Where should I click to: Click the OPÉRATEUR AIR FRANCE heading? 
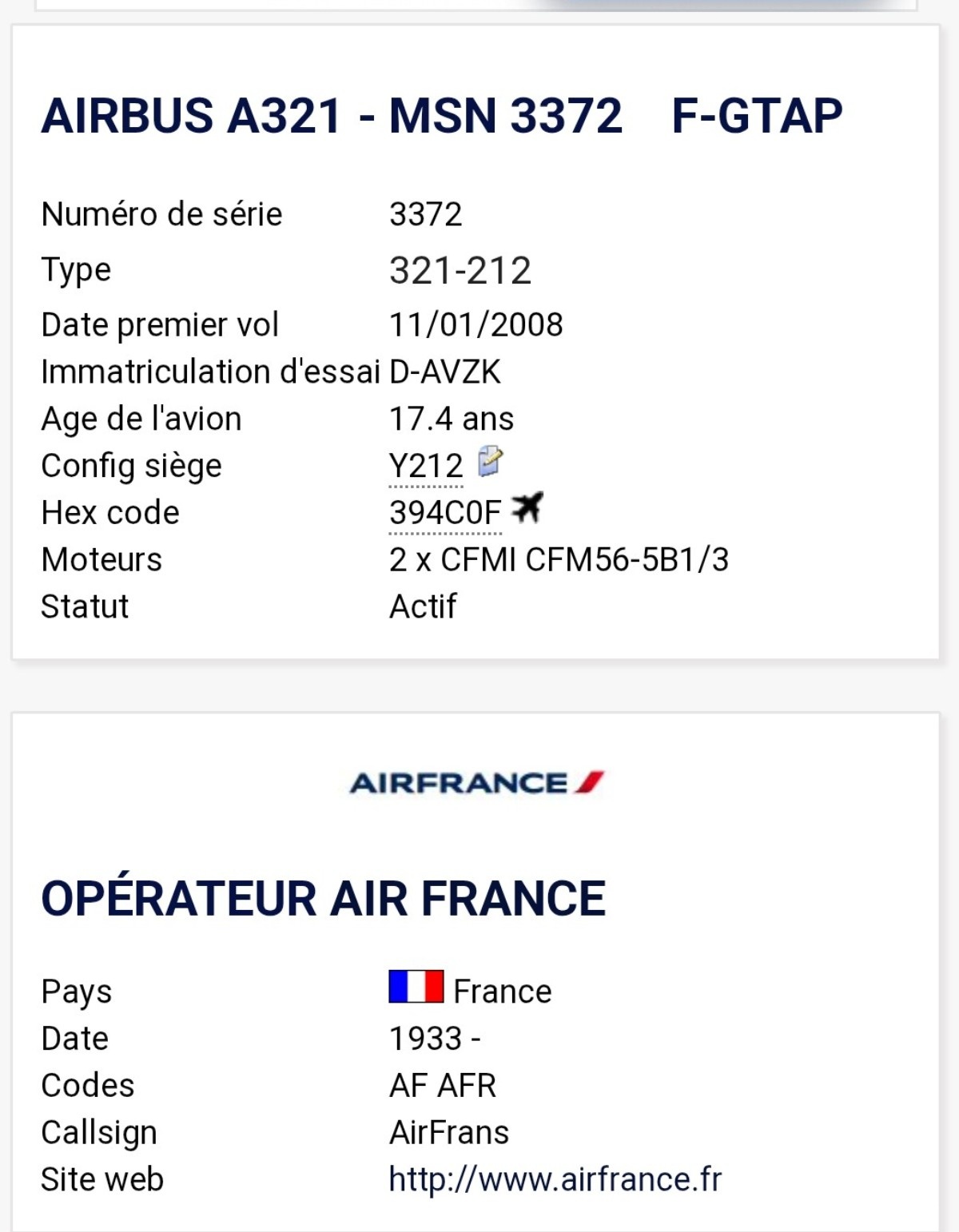coord(323,898)
